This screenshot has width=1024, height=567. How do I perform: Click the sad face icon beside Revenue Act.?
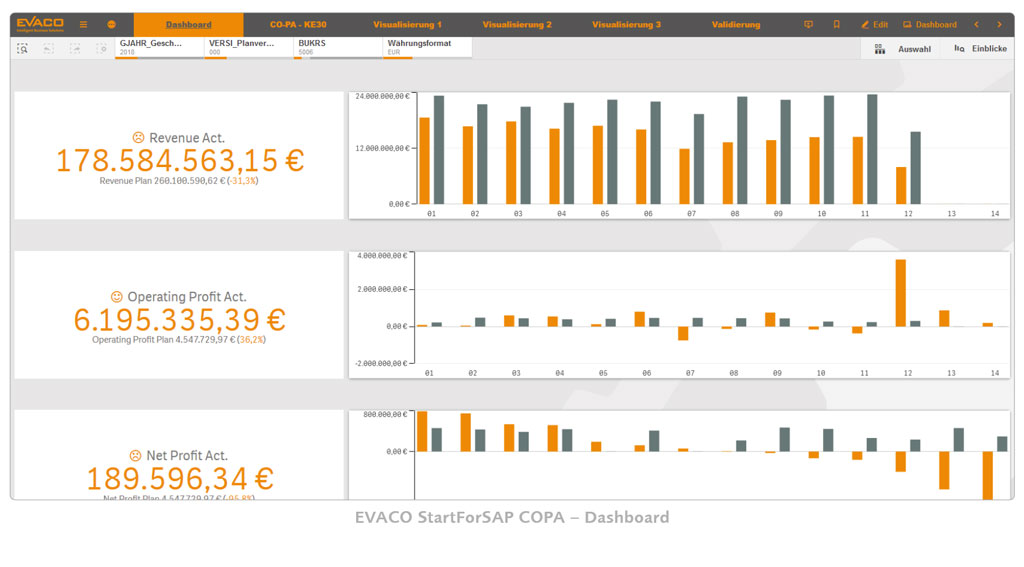tap(138, 137)
